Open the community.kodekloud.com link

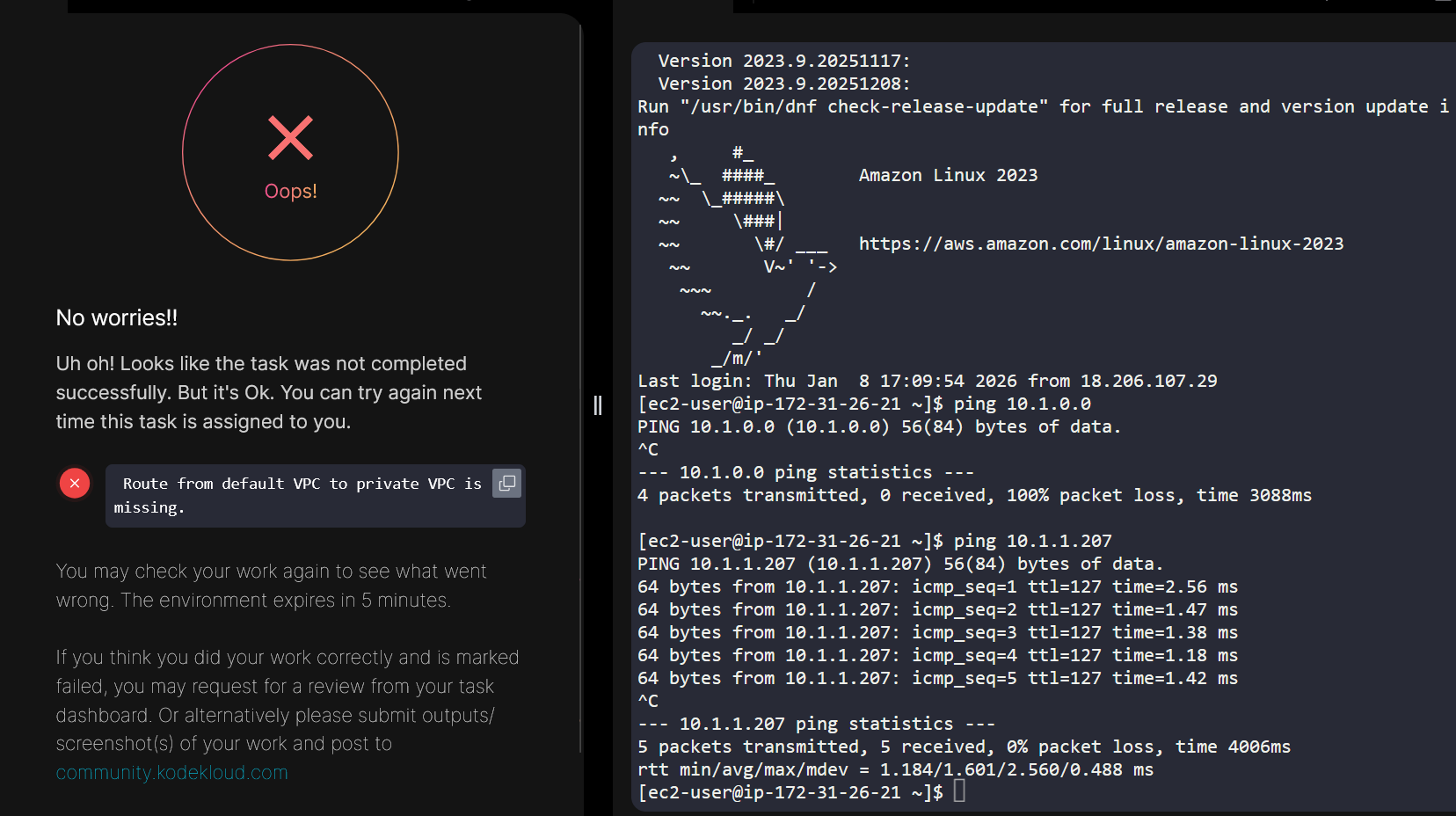[172, 773]
